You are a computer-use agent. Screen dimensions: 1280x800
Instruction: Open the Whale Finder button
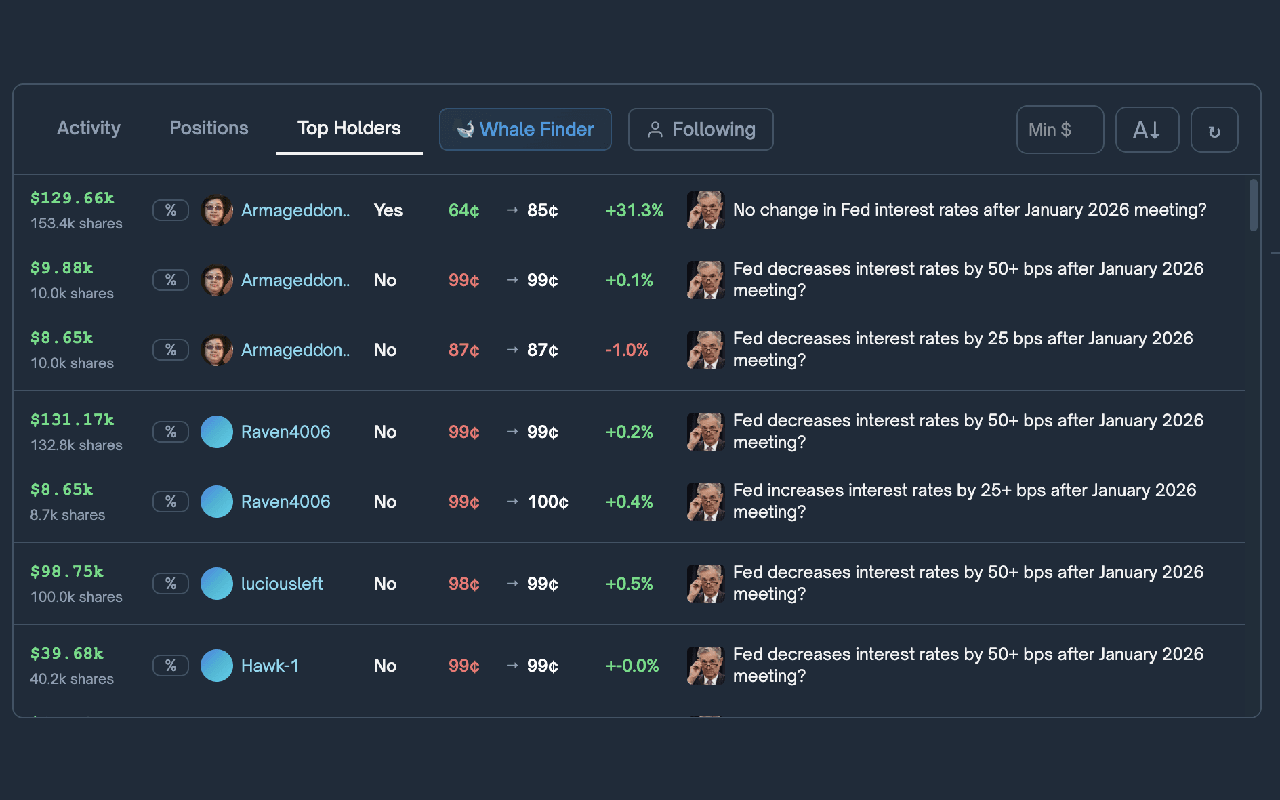[x=525, y=130]
